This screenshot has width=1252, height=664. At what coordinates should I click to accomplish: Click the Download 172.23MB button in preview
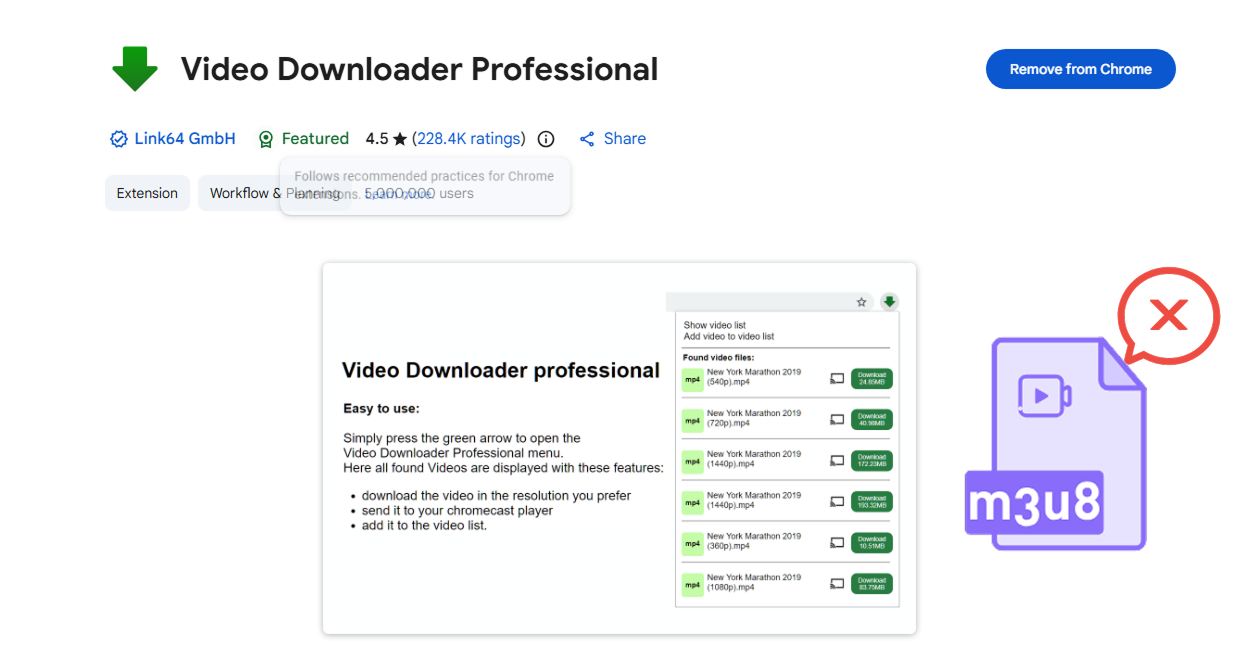(x=872, y=461)
